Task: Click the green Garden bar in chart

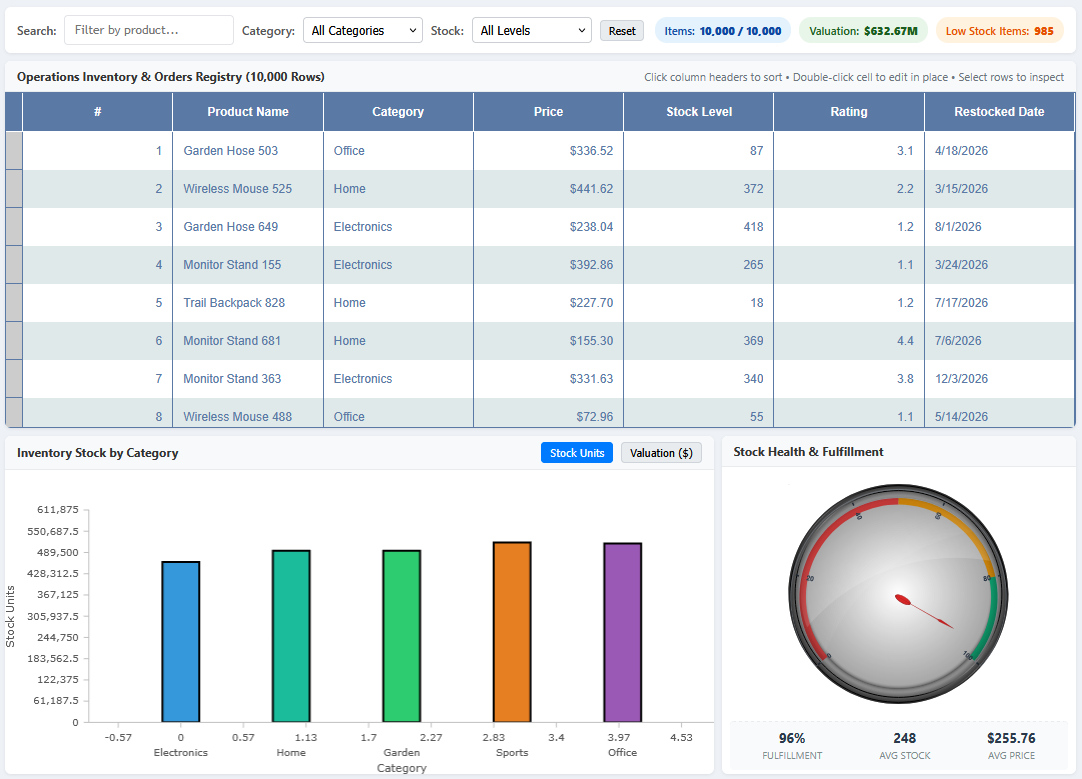Action: coord(402,636)
